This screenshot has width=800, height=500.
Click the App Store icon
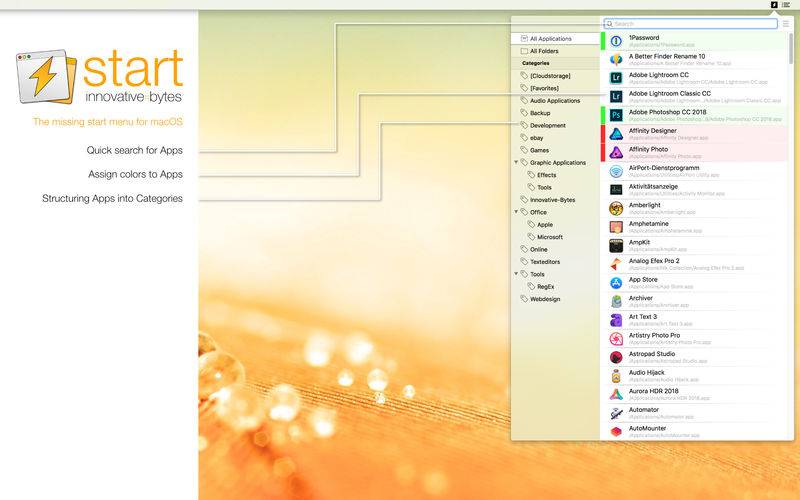pos(616,283)
